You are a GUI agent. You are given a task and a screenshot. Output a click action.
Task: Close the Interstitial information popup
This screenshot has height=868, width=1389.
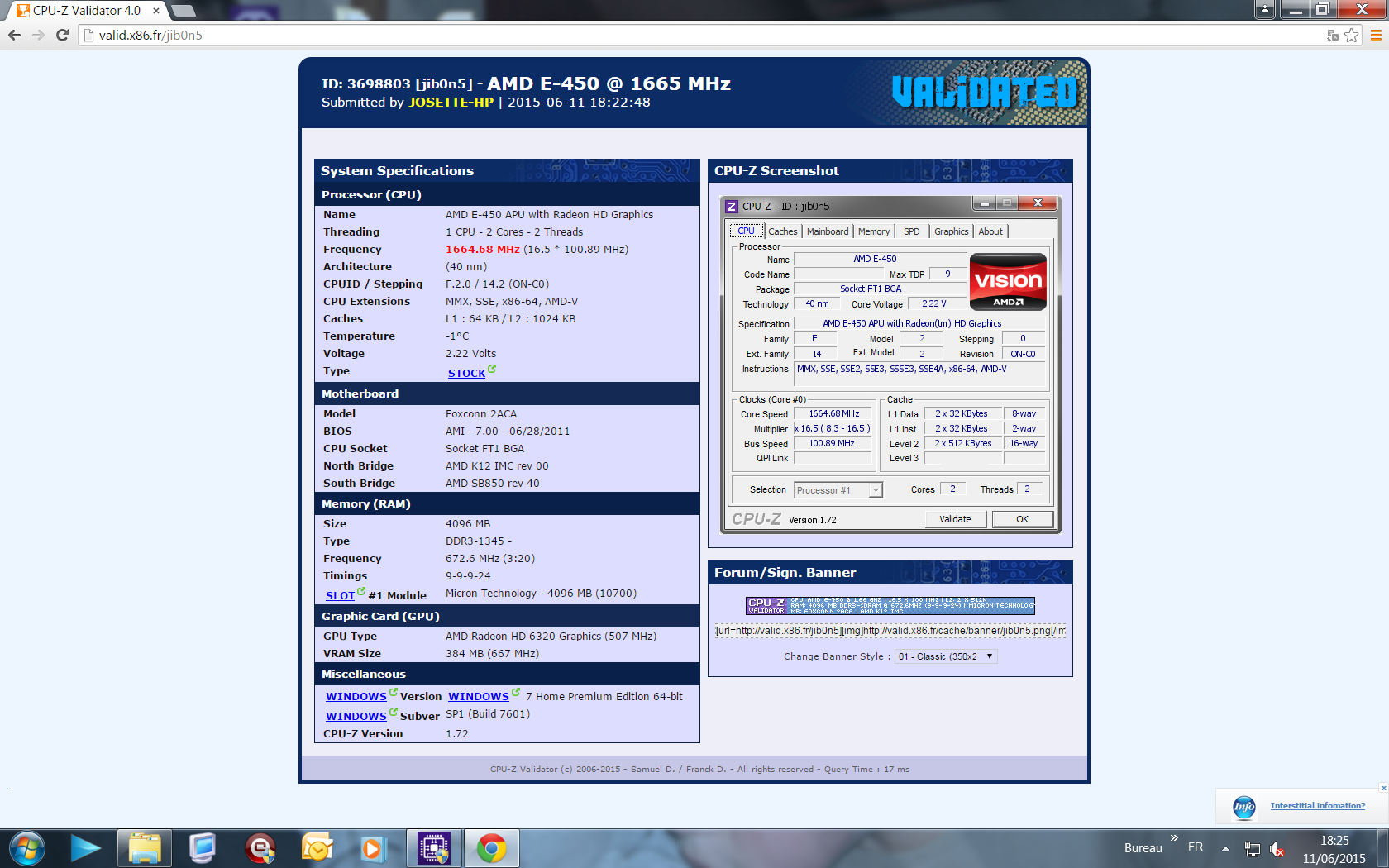[x=1383, y=788]
